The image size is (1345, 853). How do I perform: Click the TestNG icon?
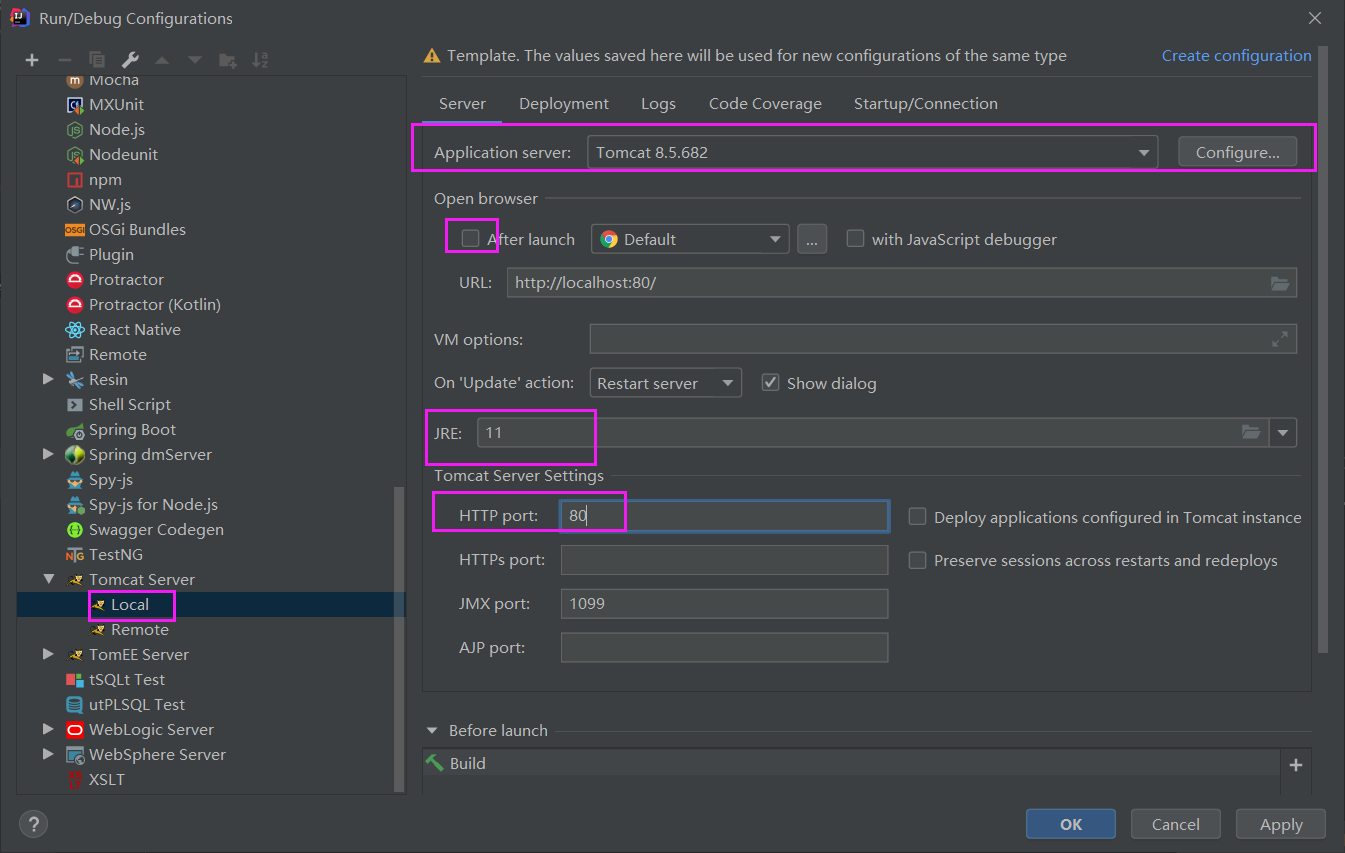[74, 555]
